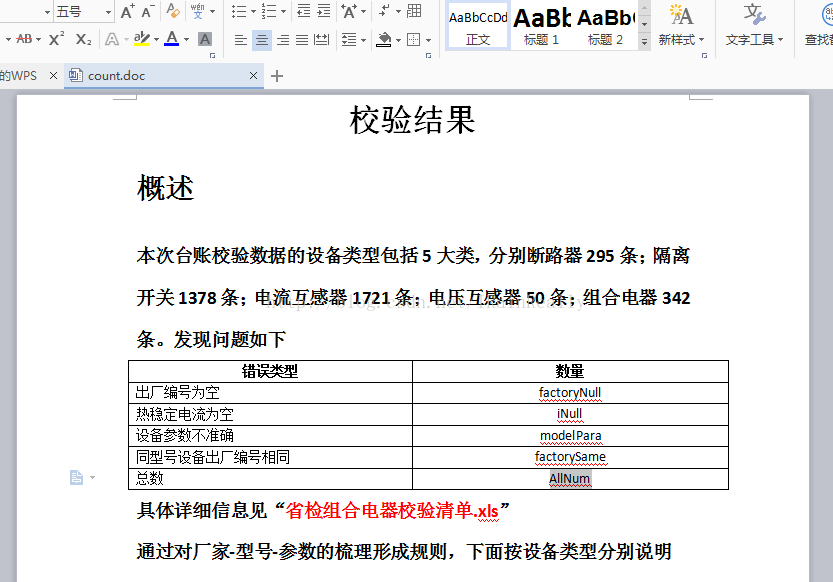Click the modelPara table cell

point(571,436)
